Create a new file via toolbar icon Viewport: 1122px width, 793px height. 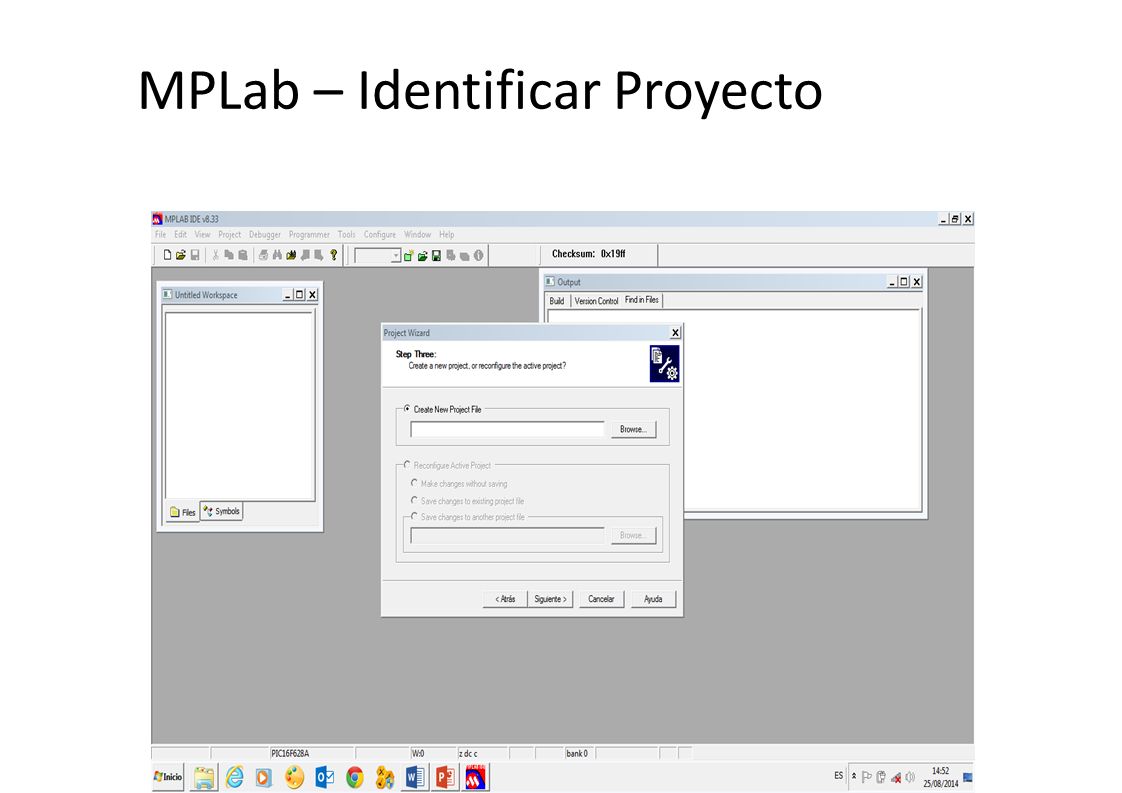pos(167,255)
